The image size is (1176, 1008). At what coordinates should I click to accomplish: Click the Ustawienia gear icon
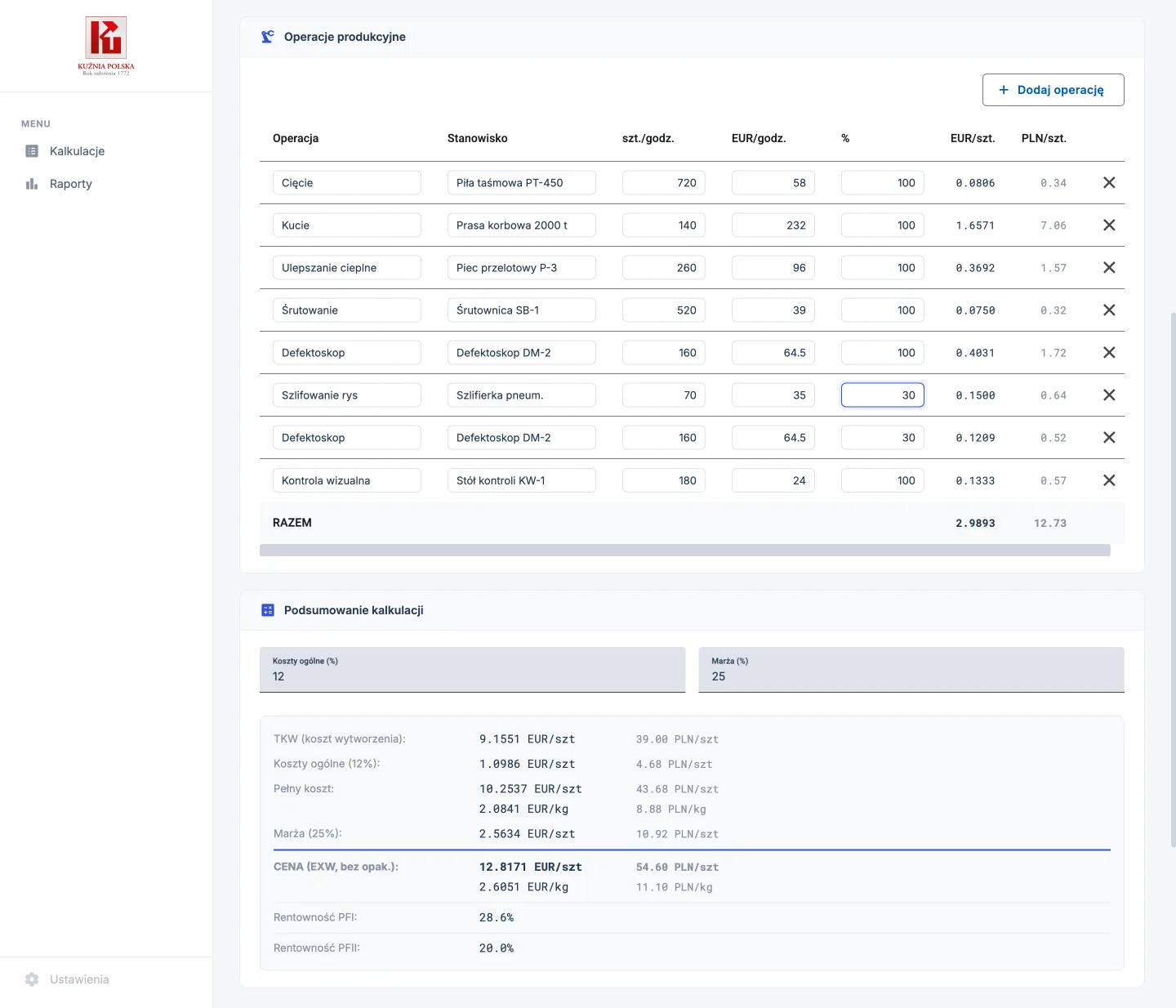tap(32, 979)
